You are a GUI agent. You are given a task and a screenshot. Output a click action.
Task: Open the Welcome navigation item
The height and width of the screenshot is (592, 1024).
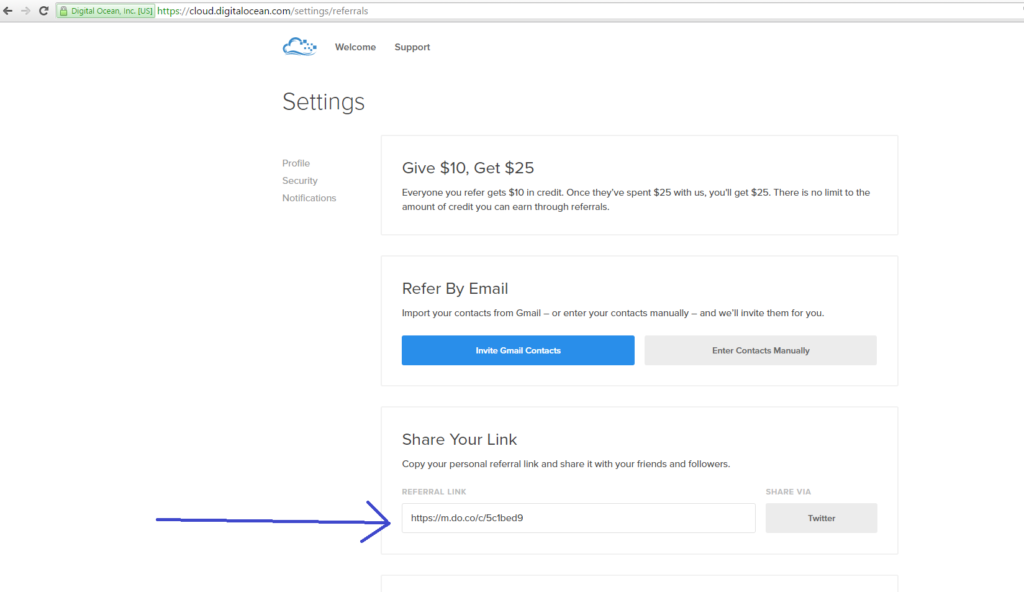355,47
